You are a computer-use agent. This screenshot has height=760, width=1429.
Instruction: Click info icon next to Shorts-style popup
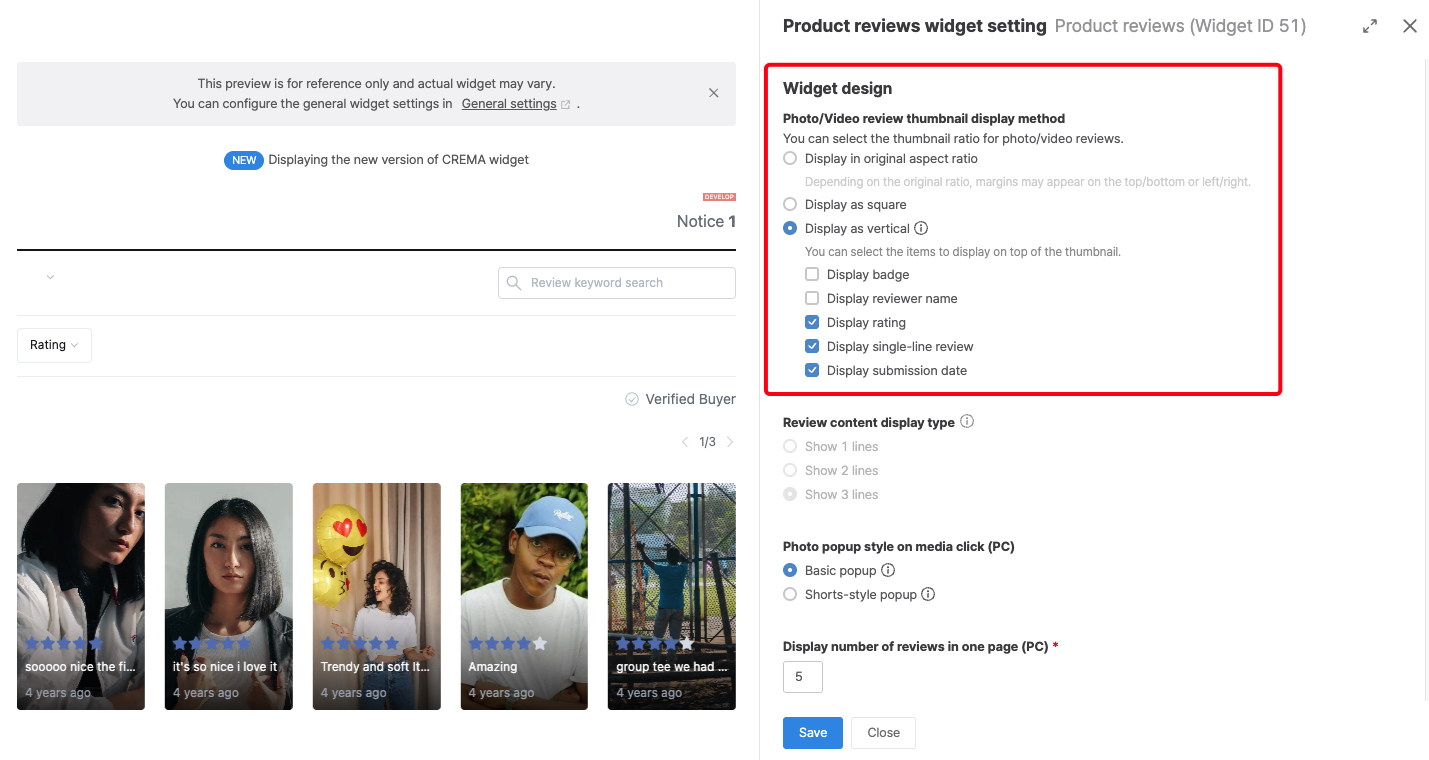[927, 594]
